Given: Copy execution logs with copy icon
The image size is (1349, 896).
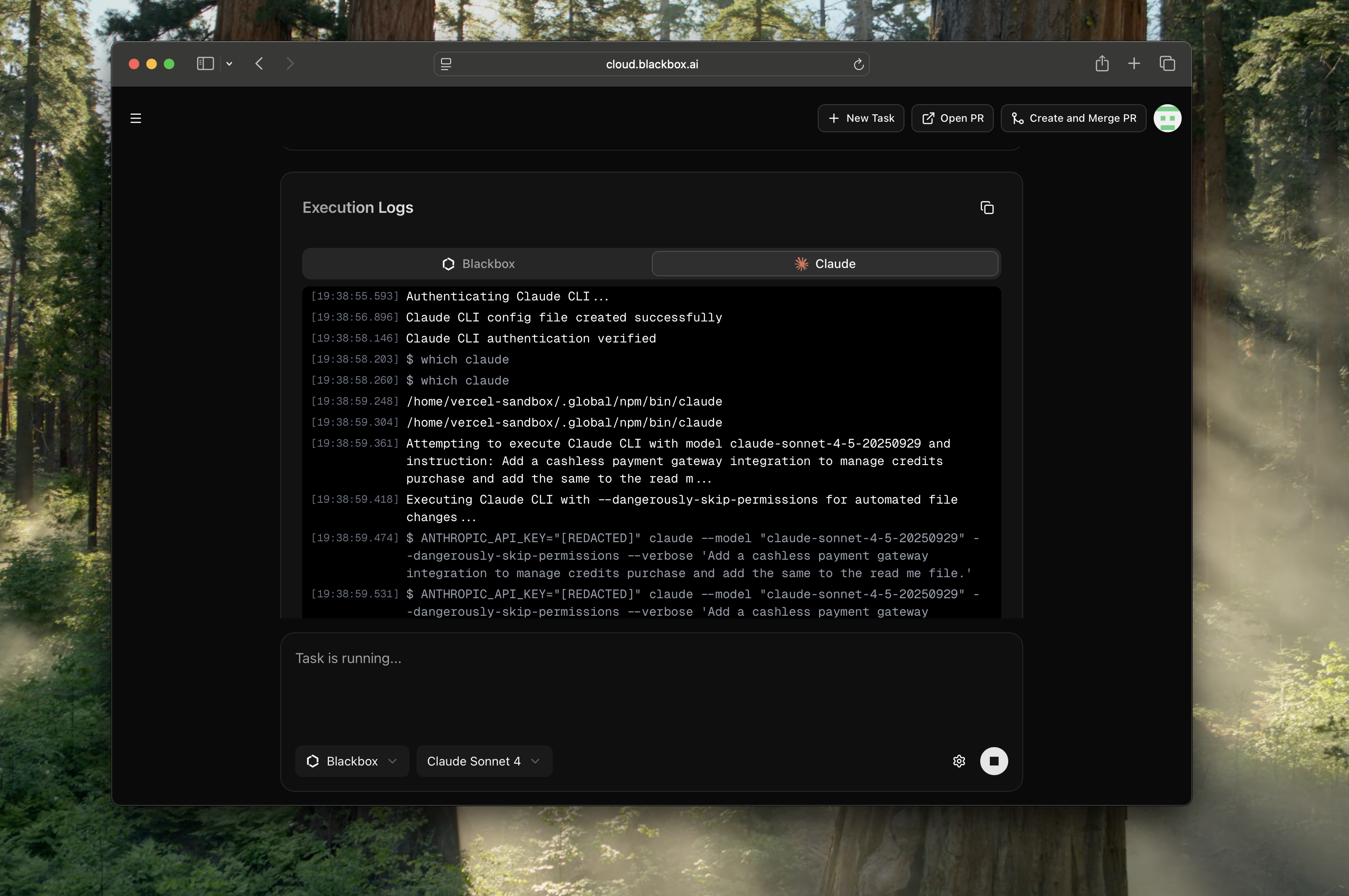Looking at the screenshot, I should (987, 208).
